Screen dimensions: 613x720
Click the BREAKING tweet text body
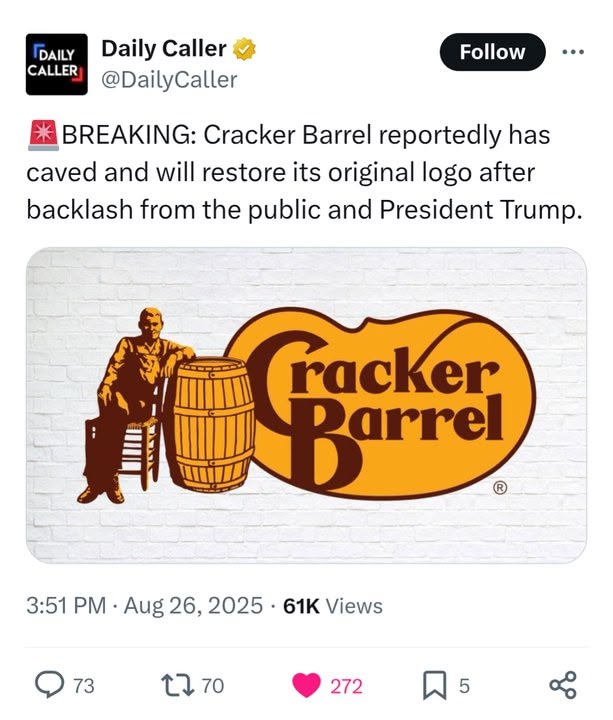(305, 172)
